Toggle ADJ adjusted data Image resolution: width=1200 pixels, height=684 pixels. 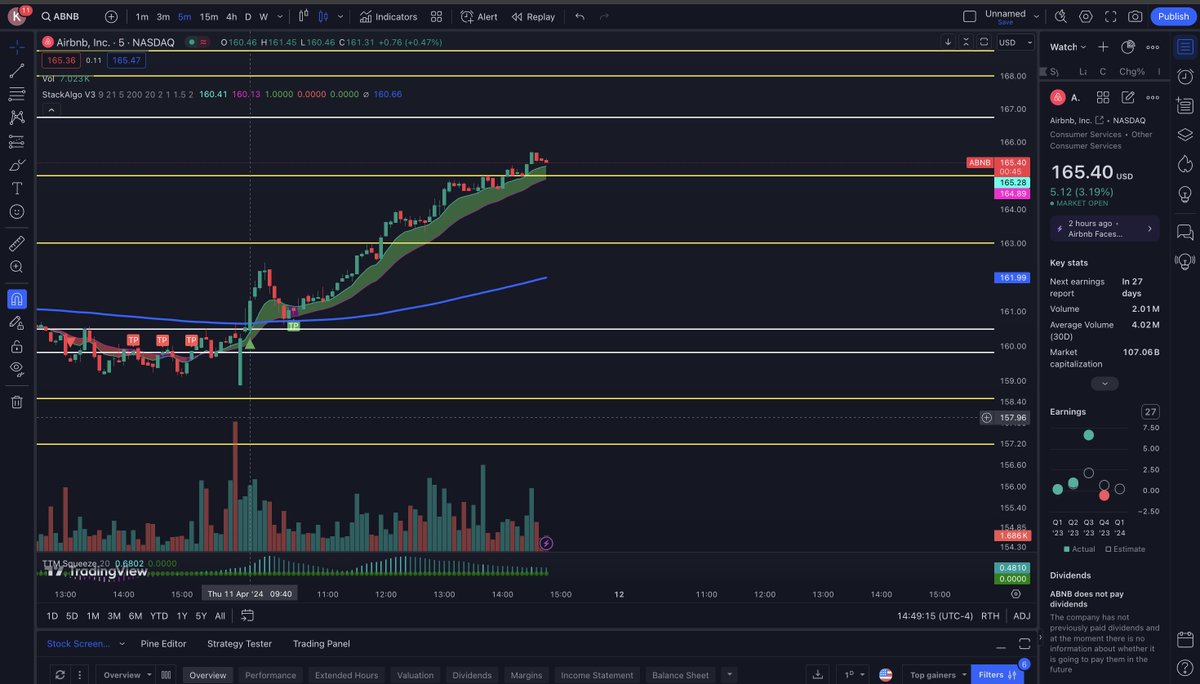[x=1022, y=616]
